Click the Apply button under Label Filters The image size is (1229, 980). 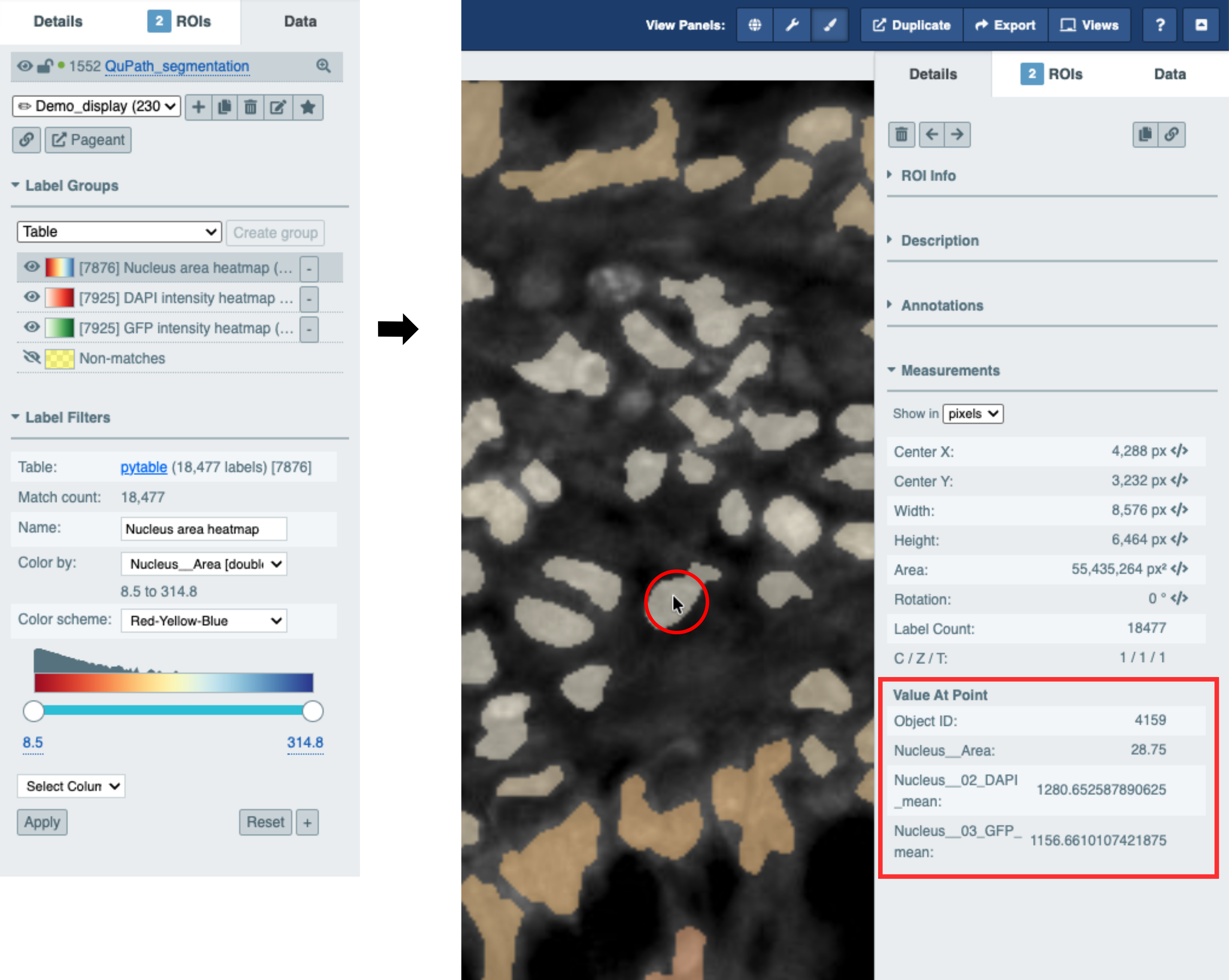[x=42, y=822]
